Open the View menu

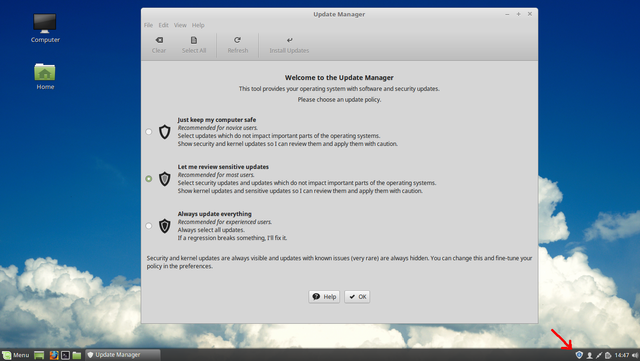(x=180, y=25)
